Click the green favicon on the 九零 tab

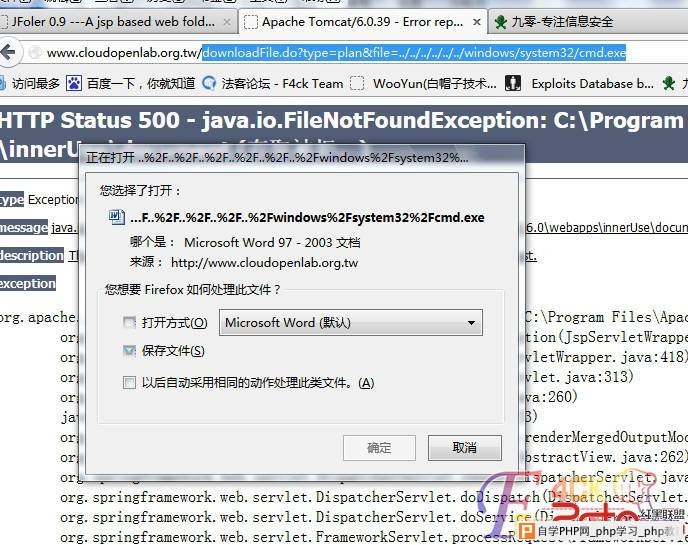click(500, 22)
